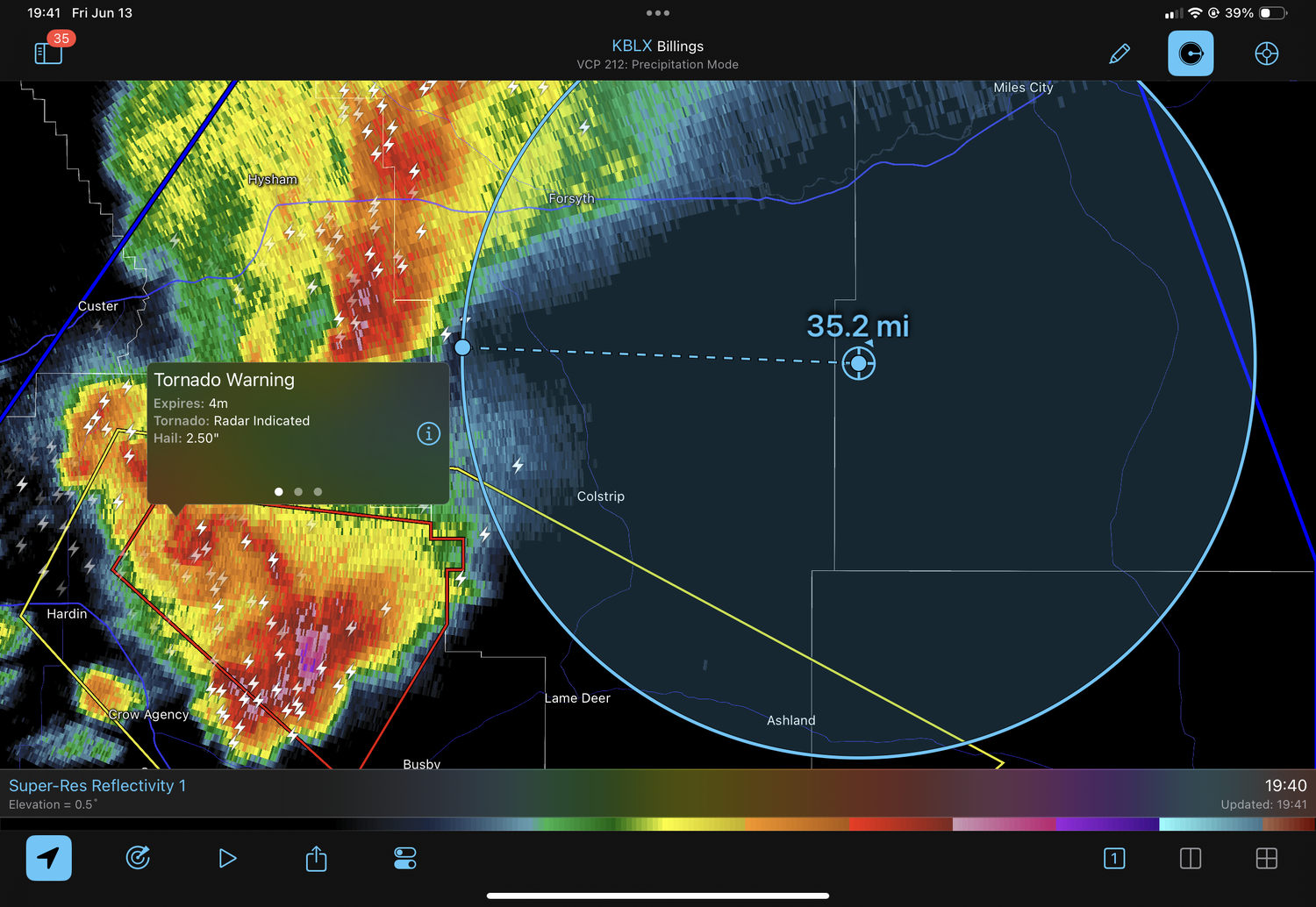Viewport: 1316px width, 907px height.
Task: Open the share sheet icon
Action: pos(316,858)
